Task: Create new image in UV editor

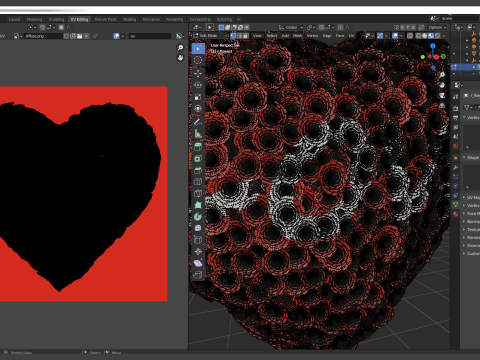Action: click(x=73, y=36)
